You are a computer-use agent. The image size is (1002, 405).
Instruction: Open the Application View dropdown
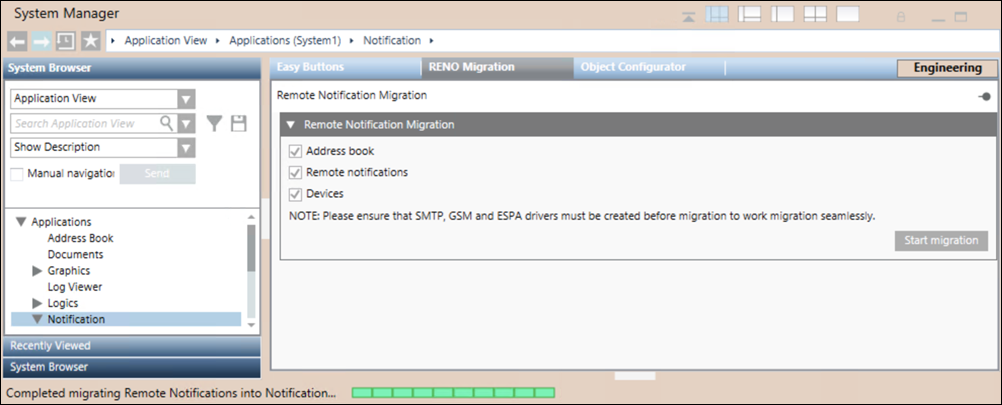[x=185, y=99]
